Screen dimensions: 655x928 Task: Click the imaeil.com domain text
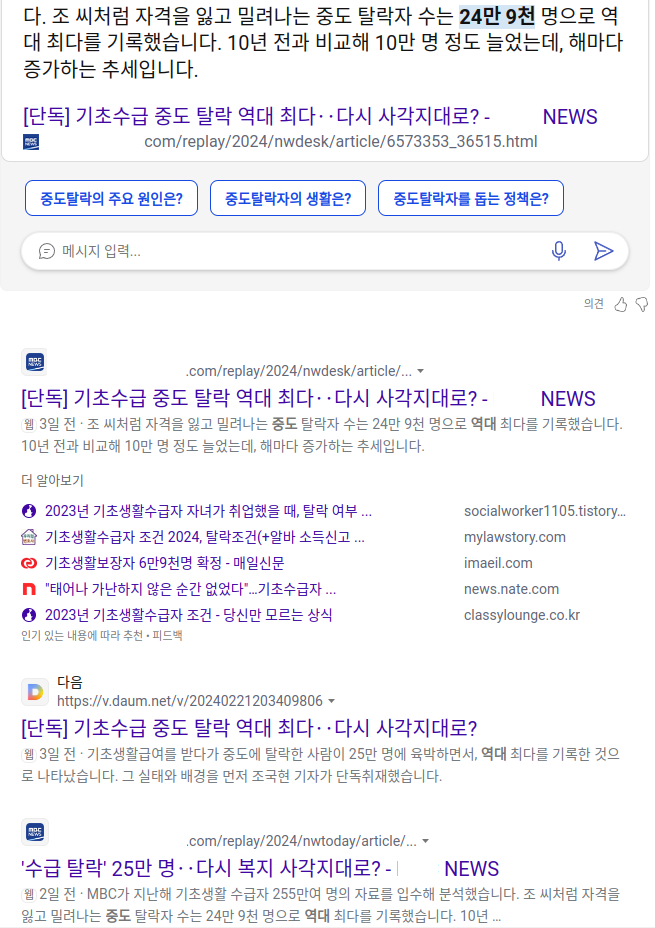[x=498, y=563]
